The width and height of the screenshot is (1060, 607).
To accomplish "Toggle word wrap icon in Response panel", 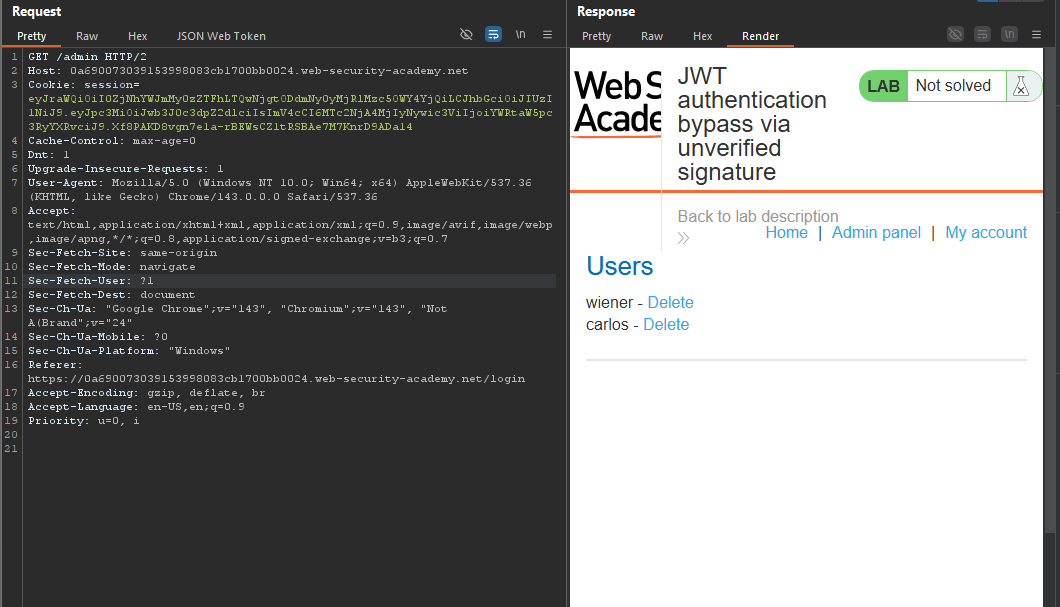I will coord(982,34).
